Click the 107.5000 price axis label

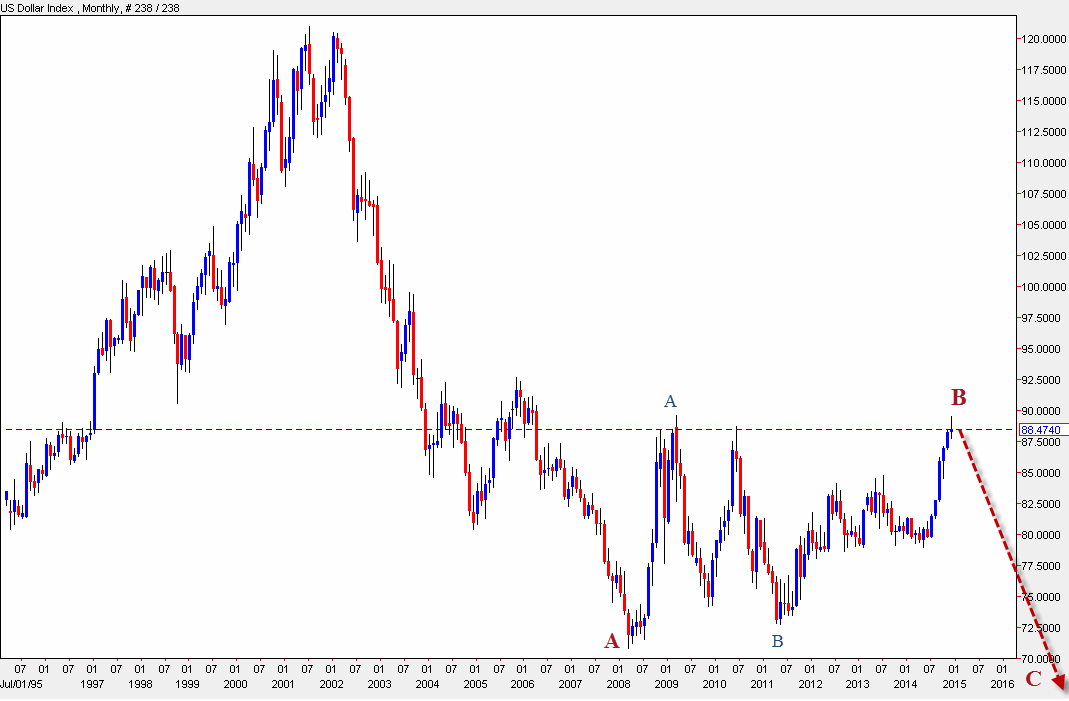[x=1042, y=194]
